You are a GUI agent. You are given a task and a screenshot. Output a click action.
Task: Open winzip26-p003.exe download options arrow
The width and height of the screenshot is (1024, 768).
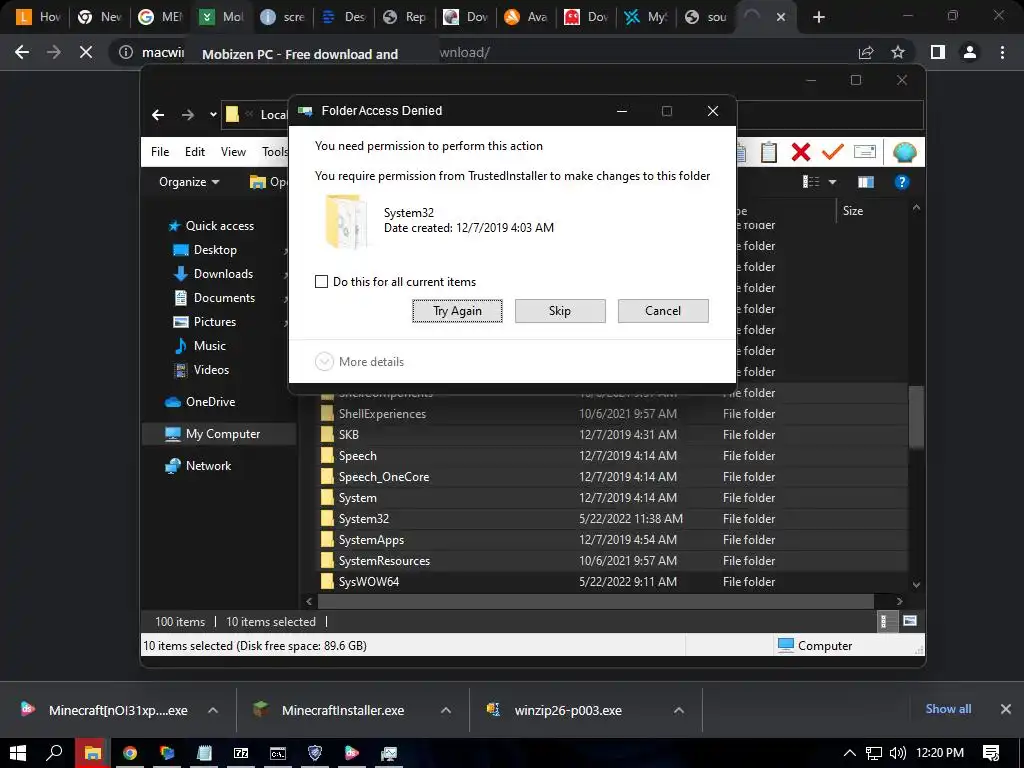[x=679, y=710]
